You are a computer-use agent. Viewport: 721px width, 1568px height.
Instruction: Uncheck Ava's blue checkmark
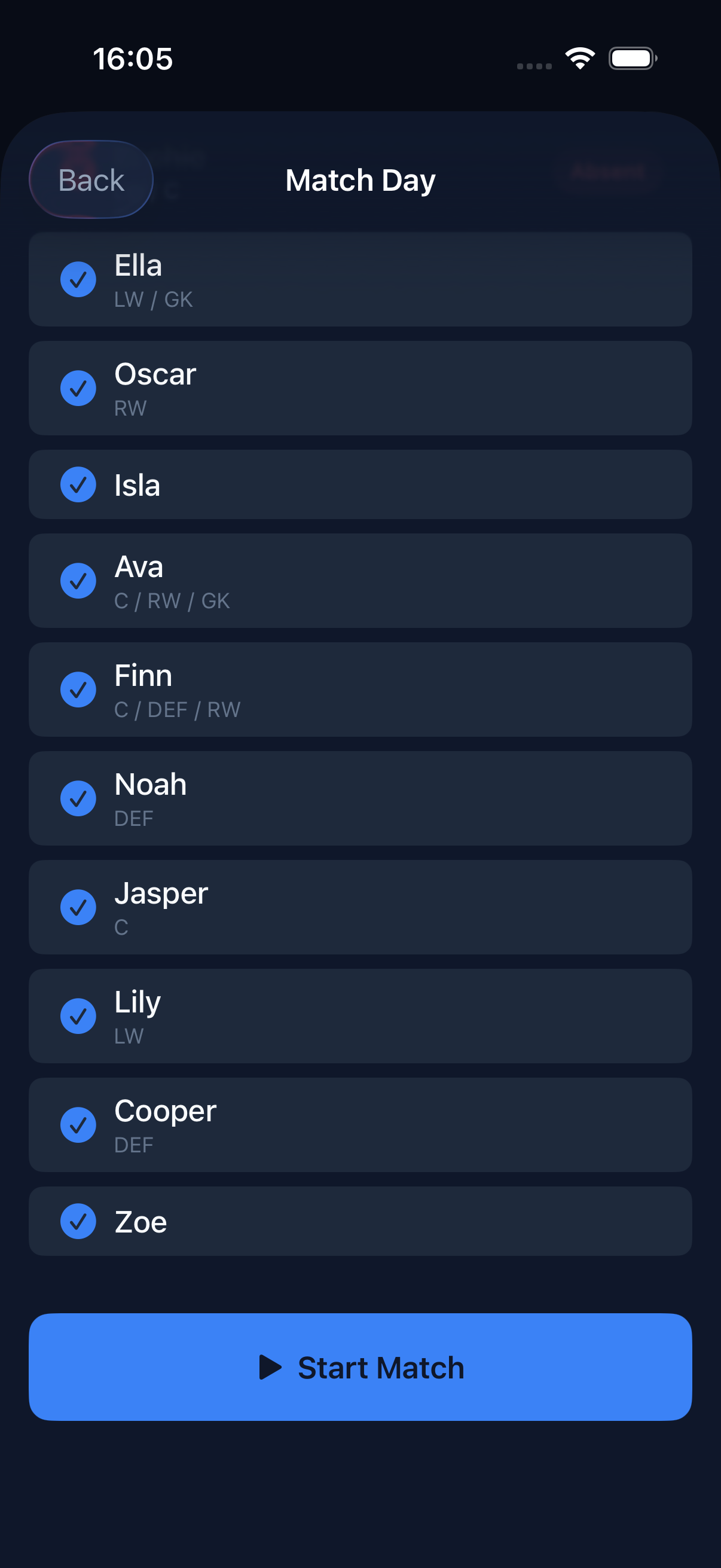tap(78, 581)
